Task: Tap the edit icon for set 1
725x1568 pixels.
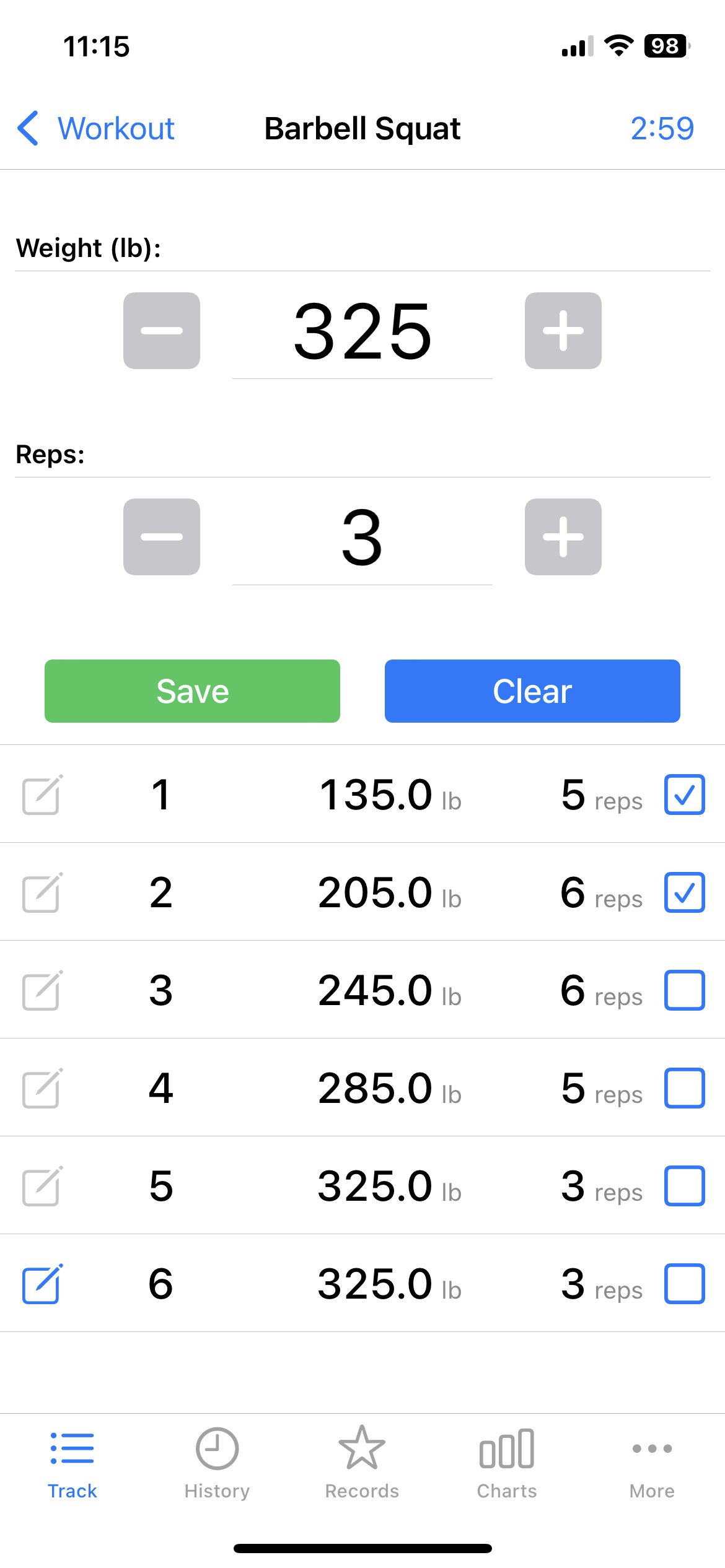Action: click(42, 795)
